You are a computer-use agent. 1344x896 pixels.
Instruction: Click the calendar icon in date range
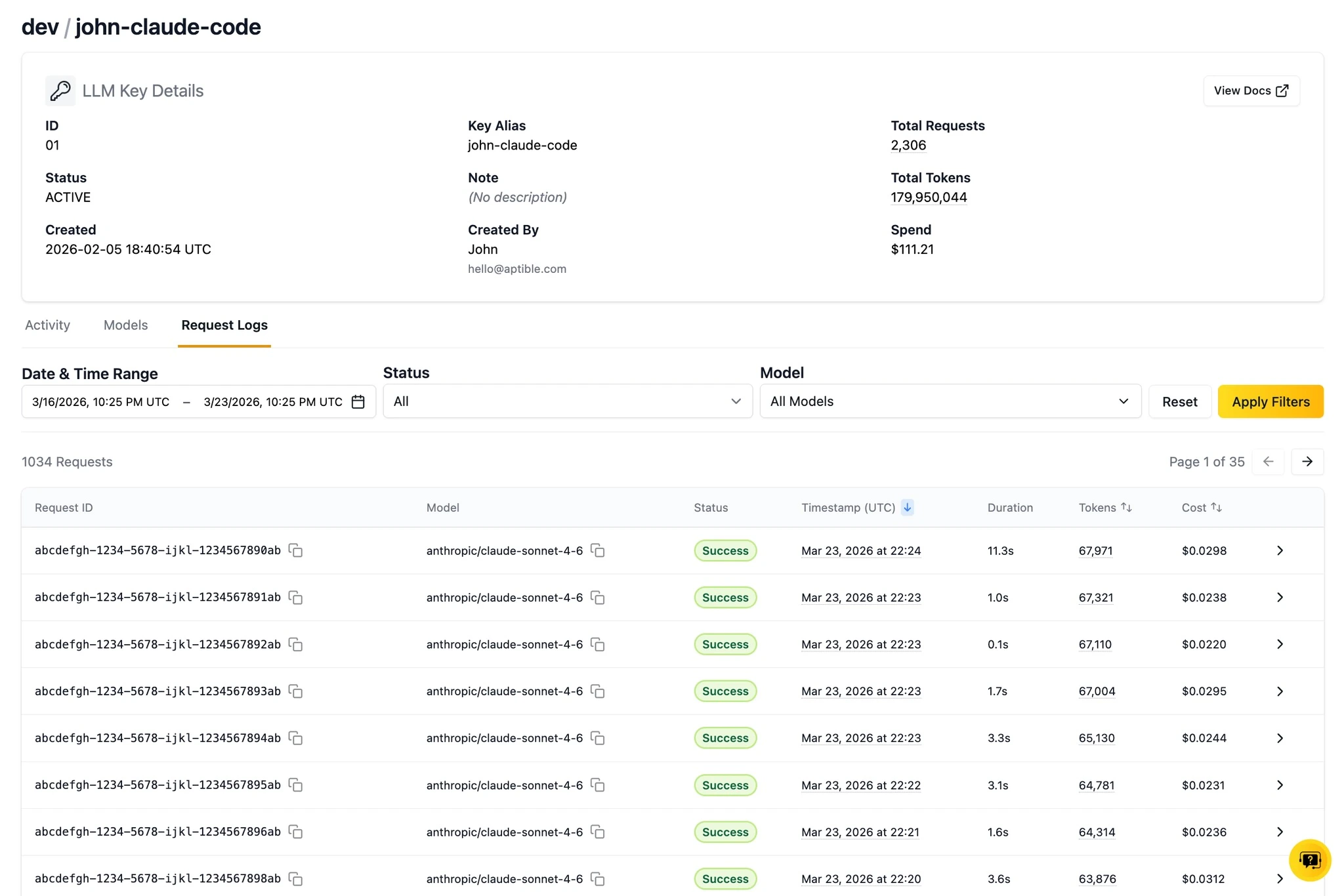tap(358, 401)
